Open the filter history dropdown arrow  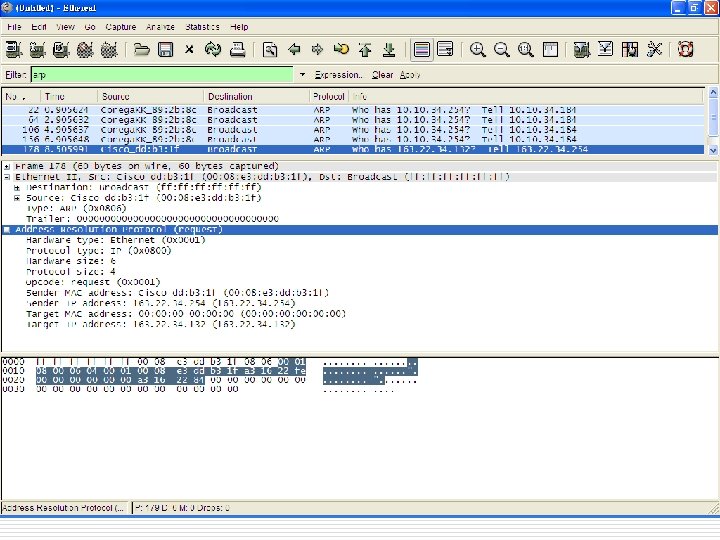click(x=302, y=75)
